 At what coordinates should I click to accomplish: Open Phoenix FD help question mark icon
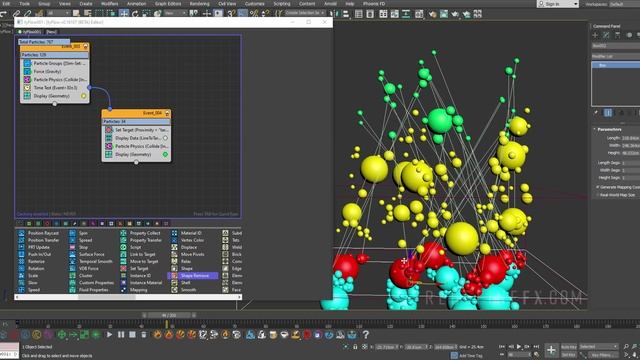click(366, 335)
